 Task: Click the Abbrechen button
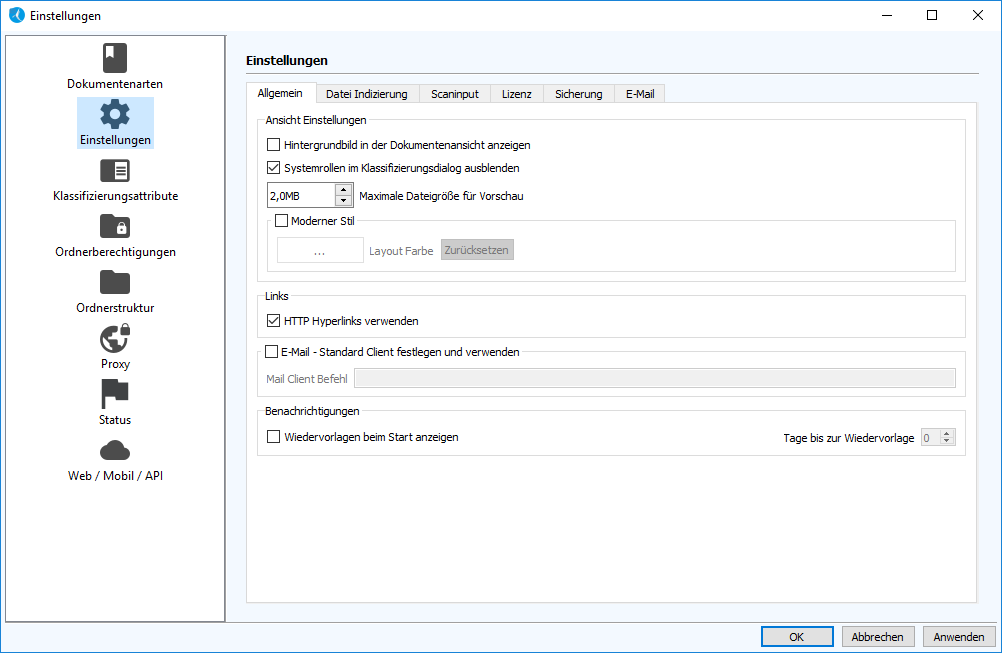pos(878,636)
